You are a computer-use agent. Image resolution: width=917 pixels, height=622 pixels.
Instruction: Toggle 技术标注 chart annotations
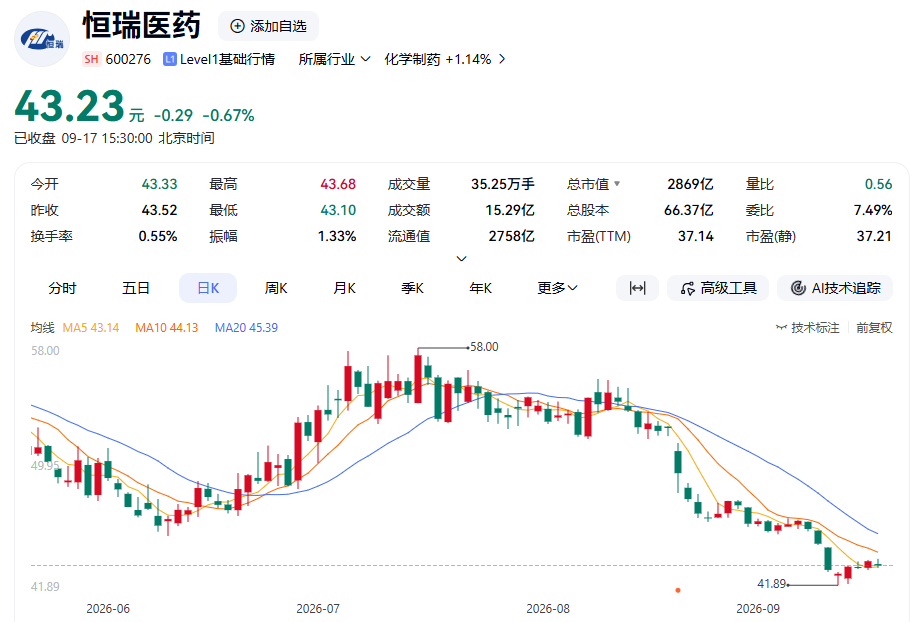808,328
